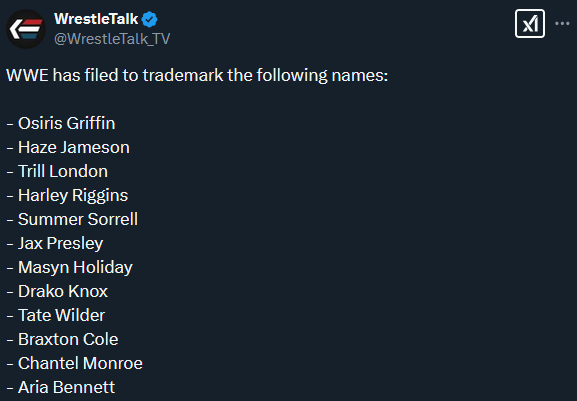Click the name Aria Bennett
The width and height of the screenshot is (577, 401).
[67, 387]
